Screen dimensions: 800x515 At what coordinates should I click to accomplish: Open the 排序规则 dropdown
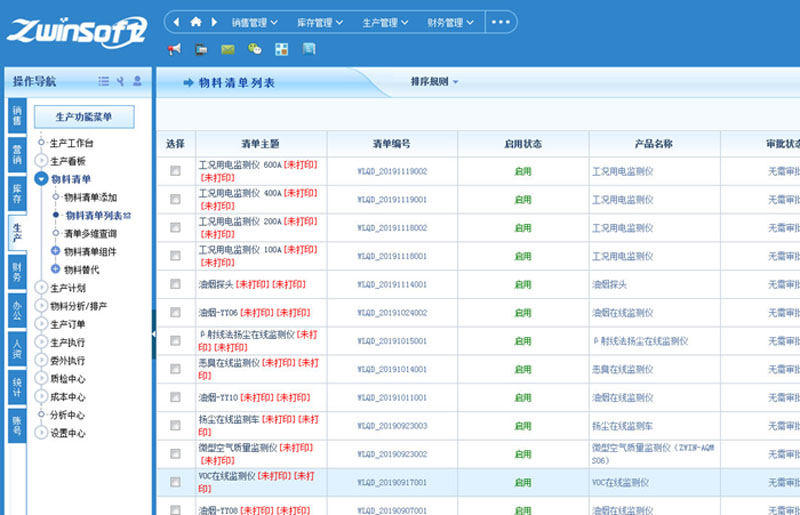coord(434,81)
